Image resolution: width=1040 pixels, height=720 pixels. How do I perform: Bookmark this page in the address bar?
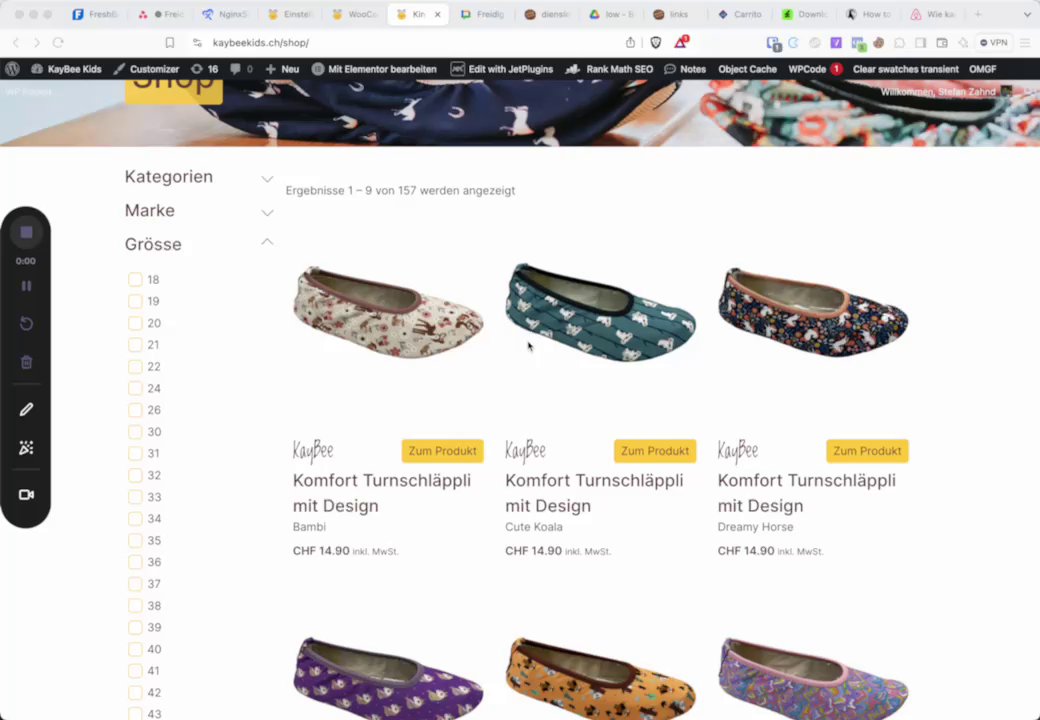pyautogui.click(x=170, y=42)
